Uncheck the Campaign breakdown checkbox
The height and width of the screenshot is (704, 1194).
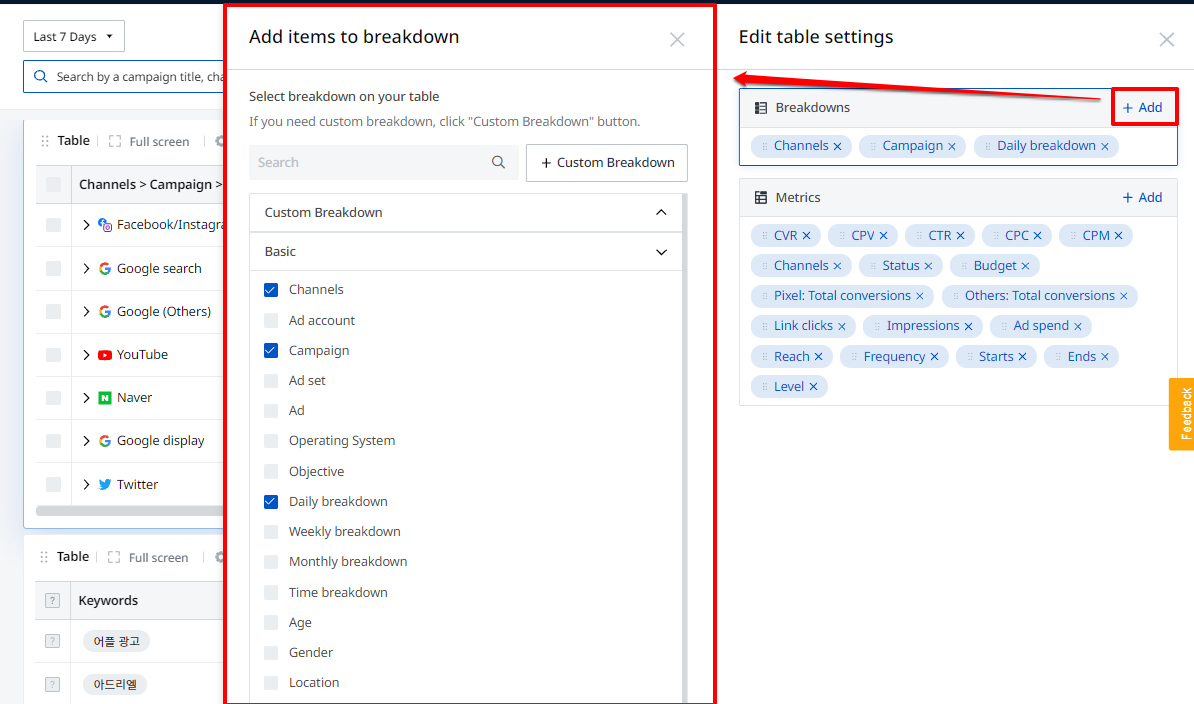point(271,351)
